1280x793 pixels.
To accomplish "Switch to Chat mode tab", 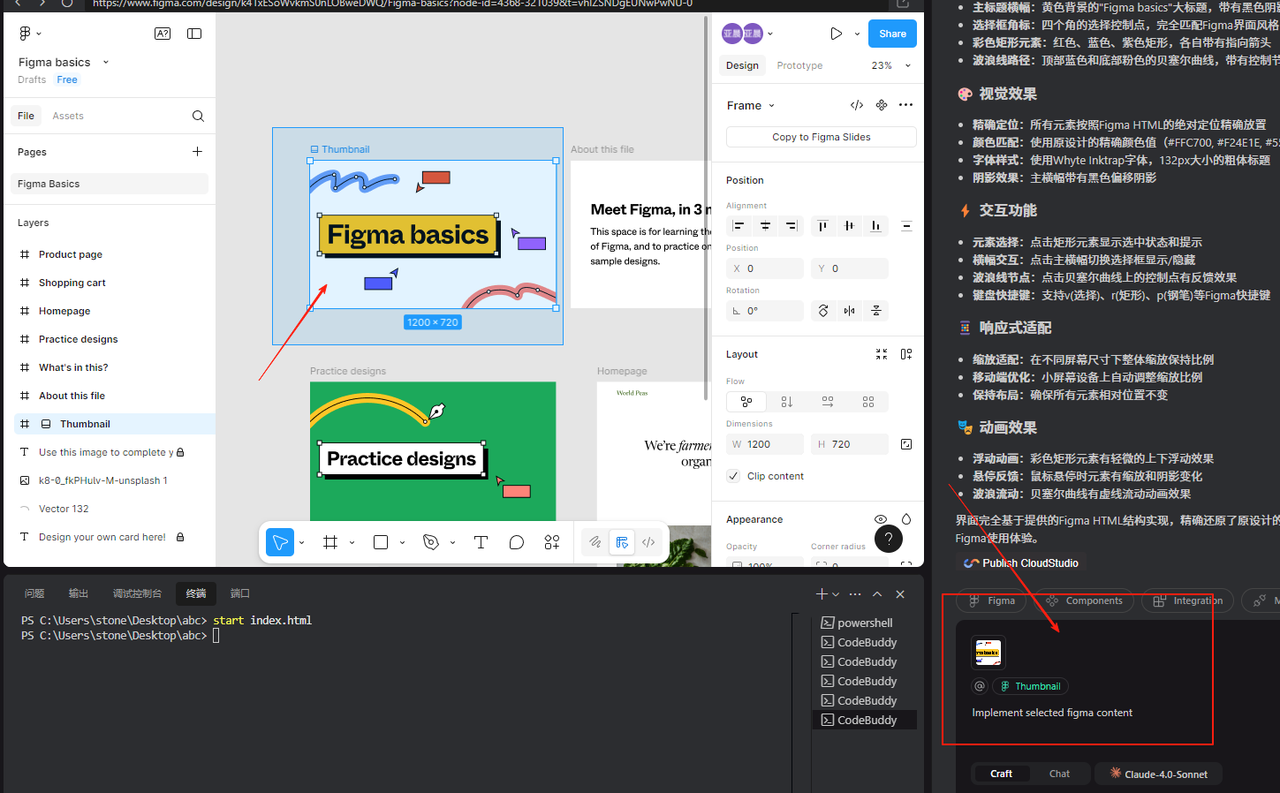I will [1059, 774].
